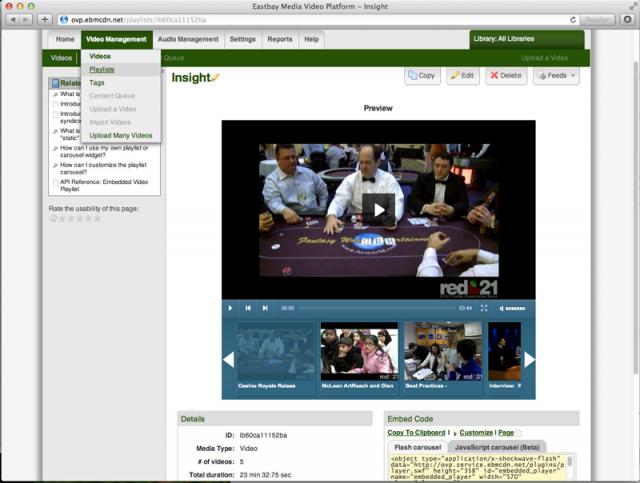
Task: Open the Reports tab
Action: [x=280, y=39]
